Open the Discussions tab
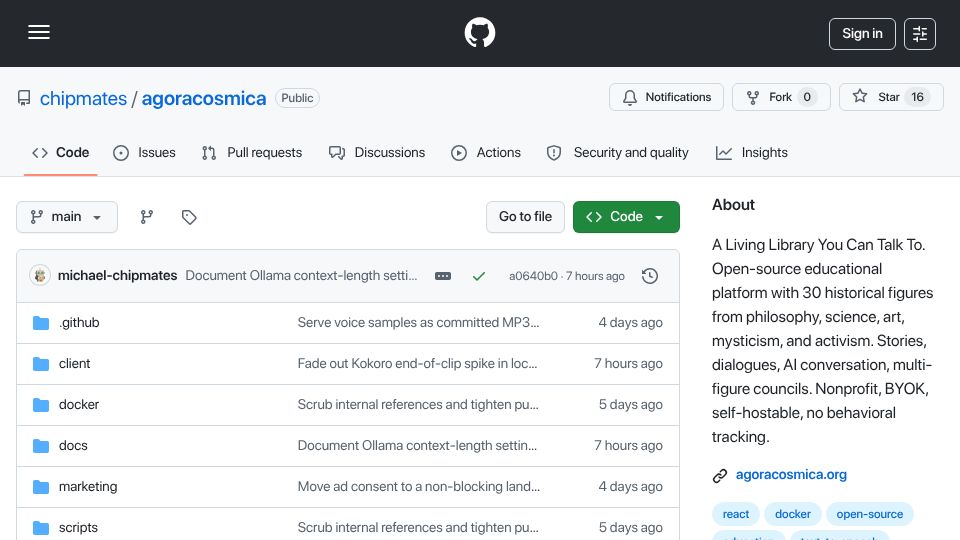The width and height of the screenshot is (960, 540). pyautogui.click(x=377, y=152)
